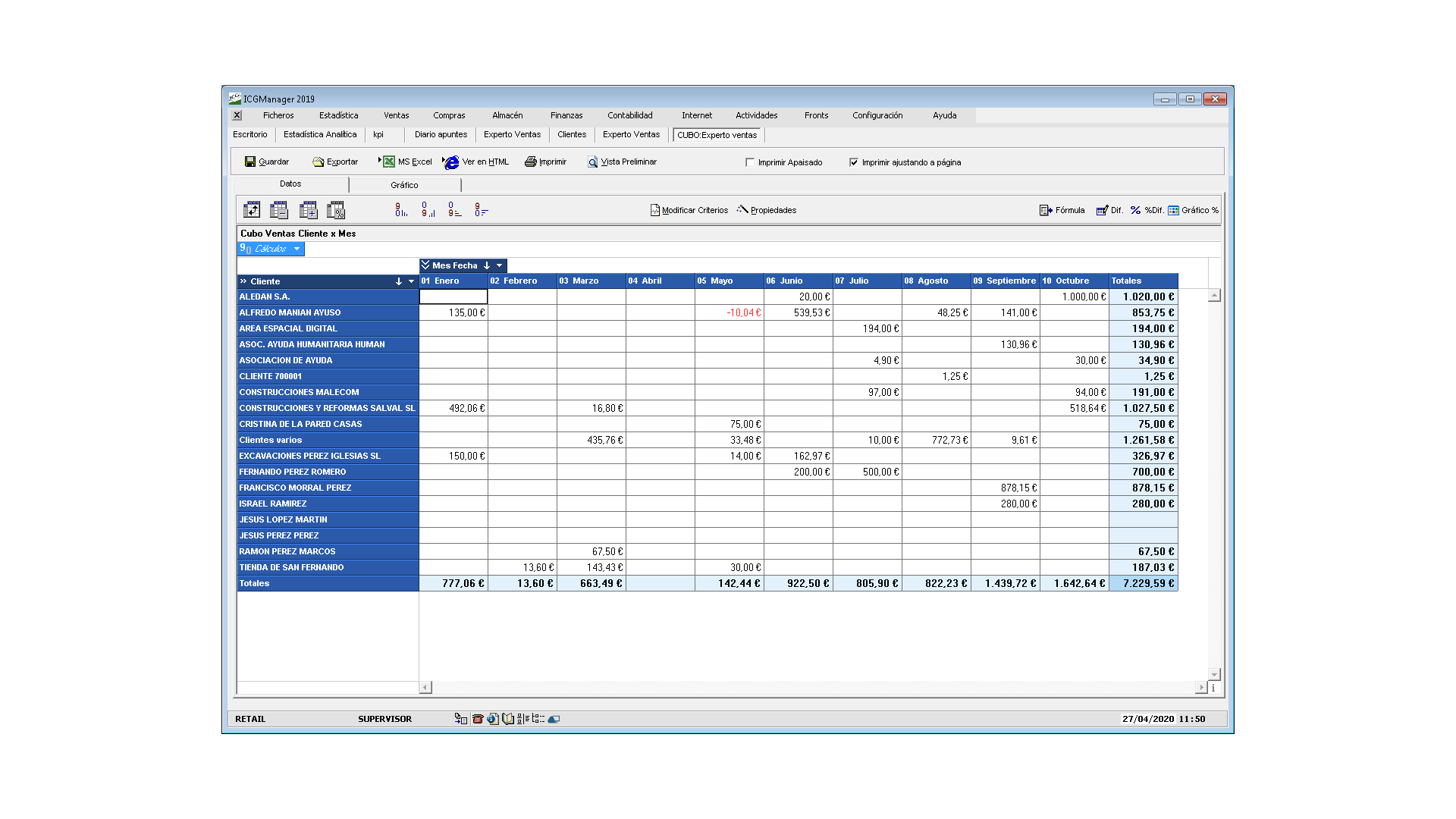Open the report with Ver en HTML
1456x819 pixels.
point(477,162)
